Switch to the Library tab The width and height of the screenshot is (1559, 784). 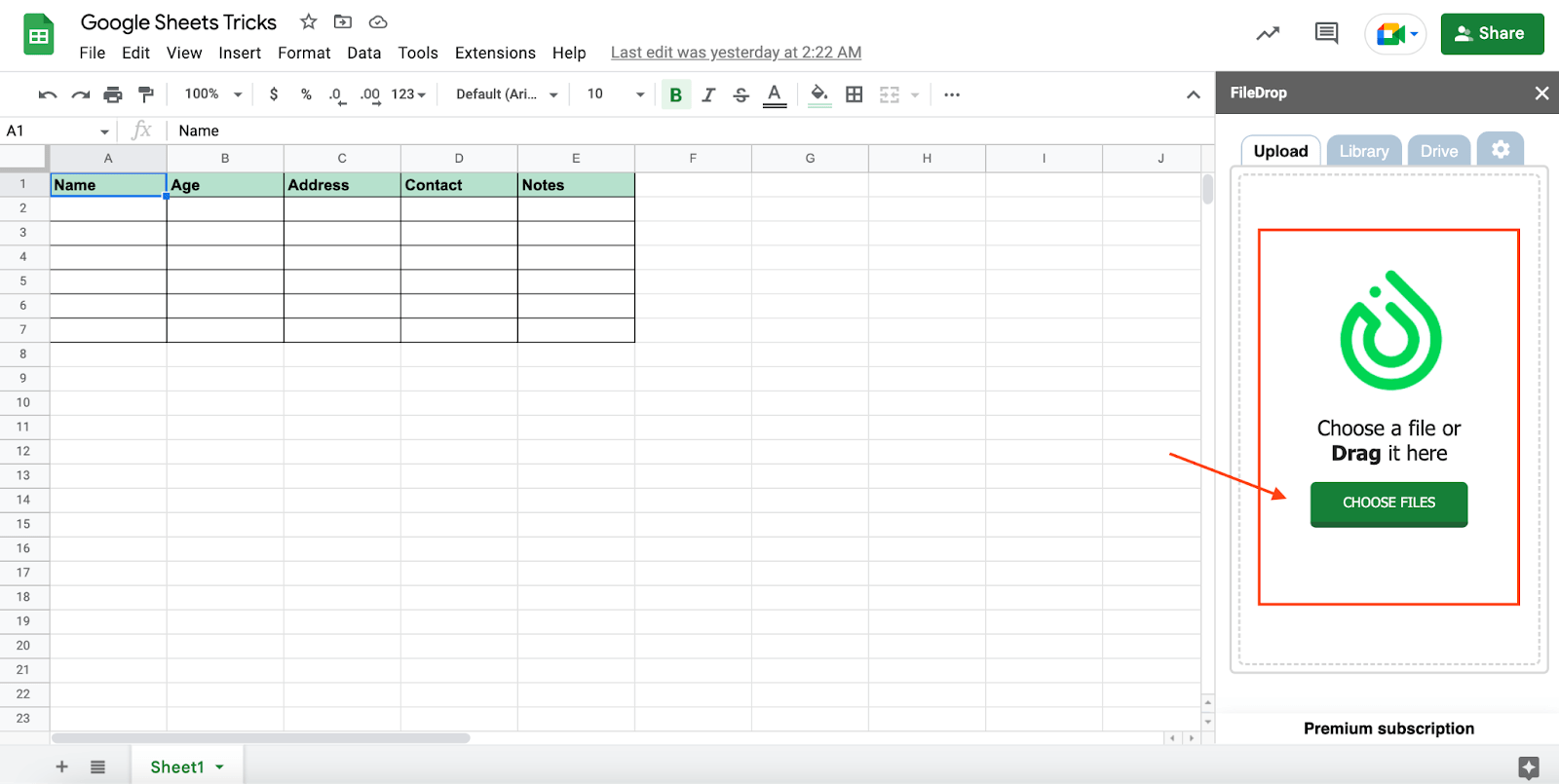[1364, 151]
